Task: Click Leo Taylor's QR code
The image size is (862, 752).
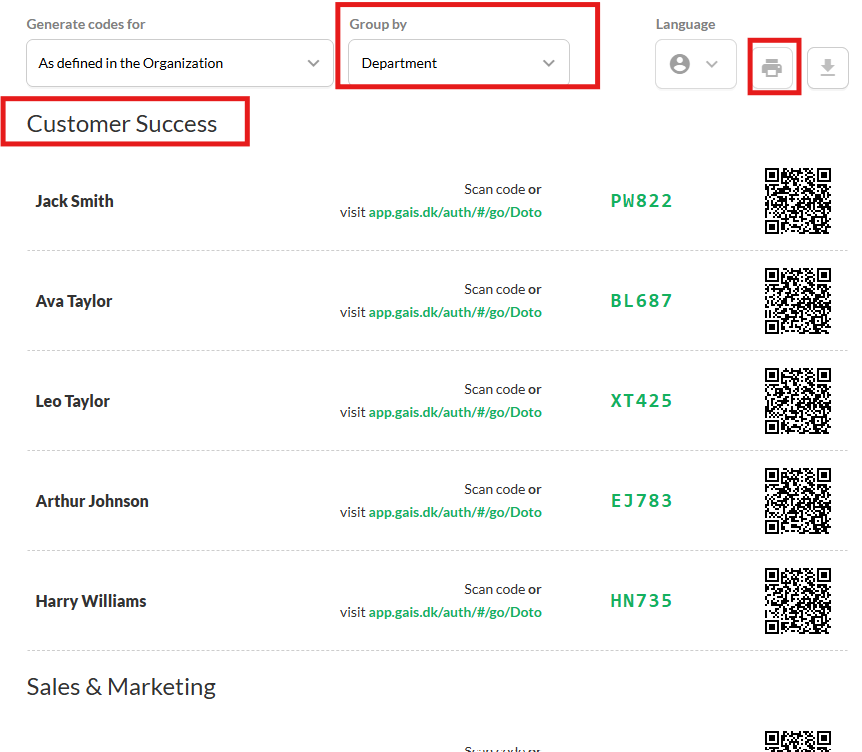Action: click(798, 401)
